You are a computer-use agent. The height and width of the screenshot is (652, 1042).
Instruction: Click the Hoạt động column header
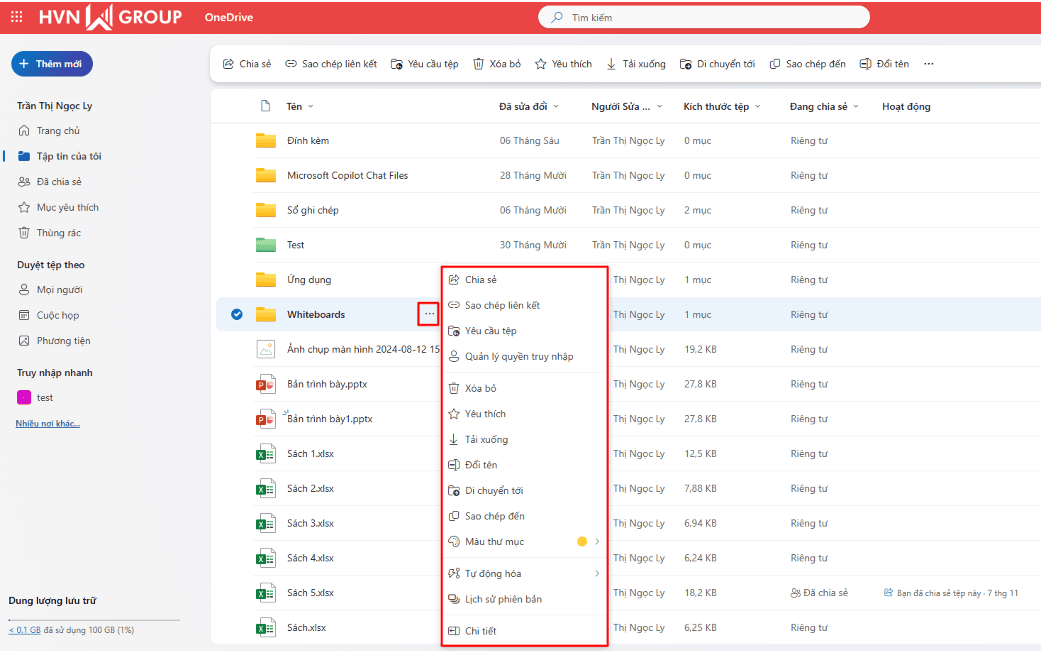pyautogui.click(x=906, y=106)
